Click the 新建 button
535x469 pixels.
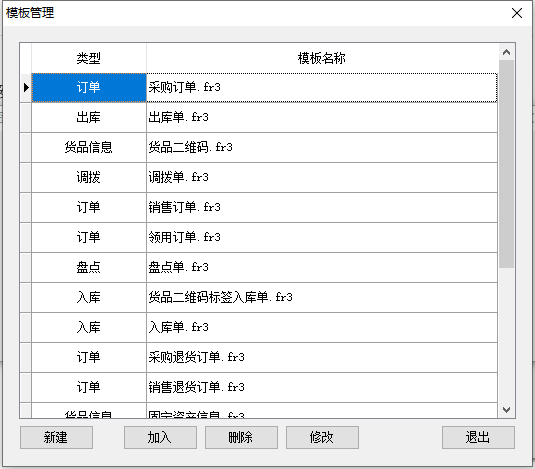coord(56,437)
